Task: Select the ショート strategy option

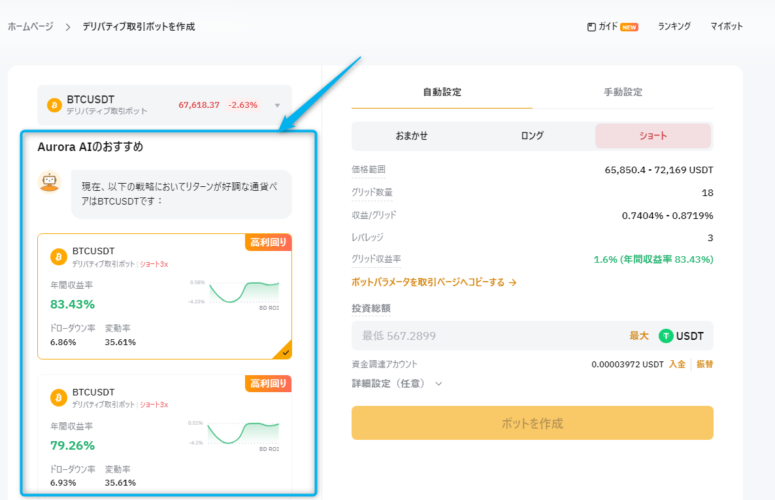Action: [x=653, y=136]
